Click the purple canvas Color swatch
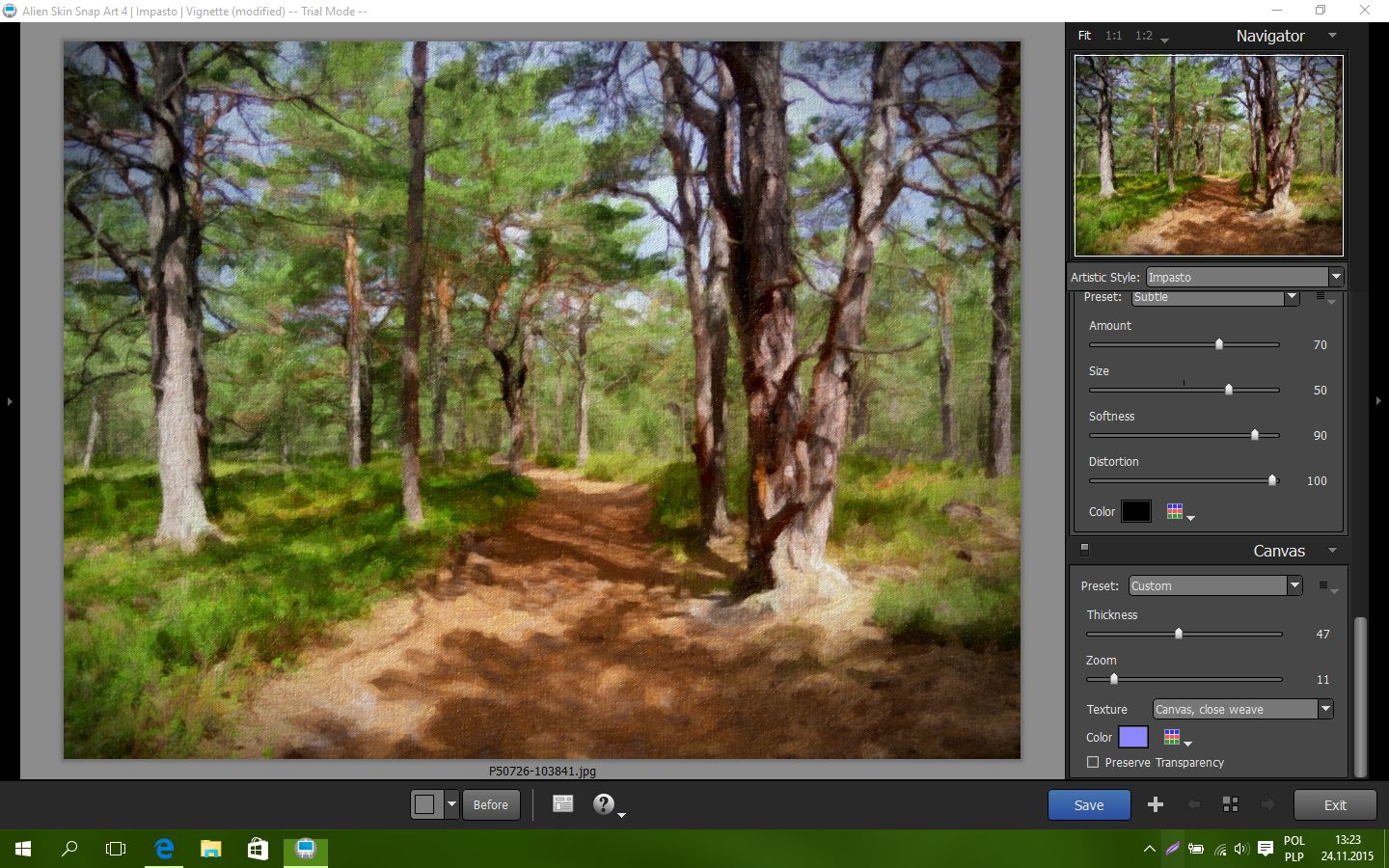This screenshot has width=1389, height=868. (x=1133, y=737)
